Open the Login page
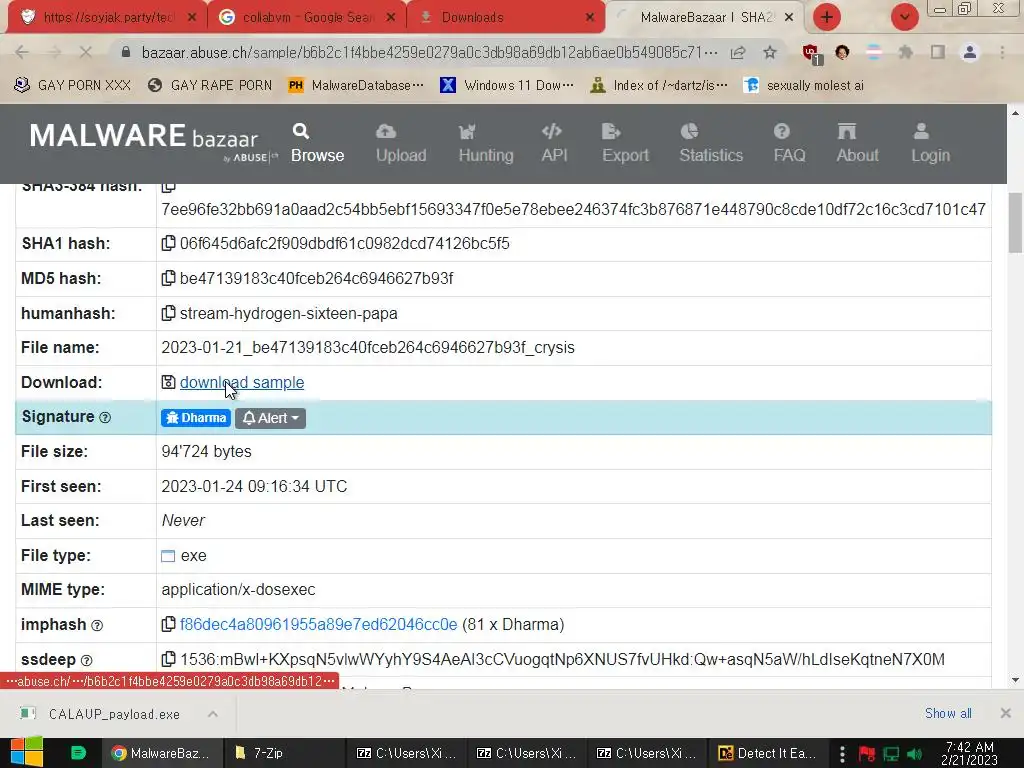This screenshot has width=1024, height=768. pyautogui.click(x=930, y=143)
